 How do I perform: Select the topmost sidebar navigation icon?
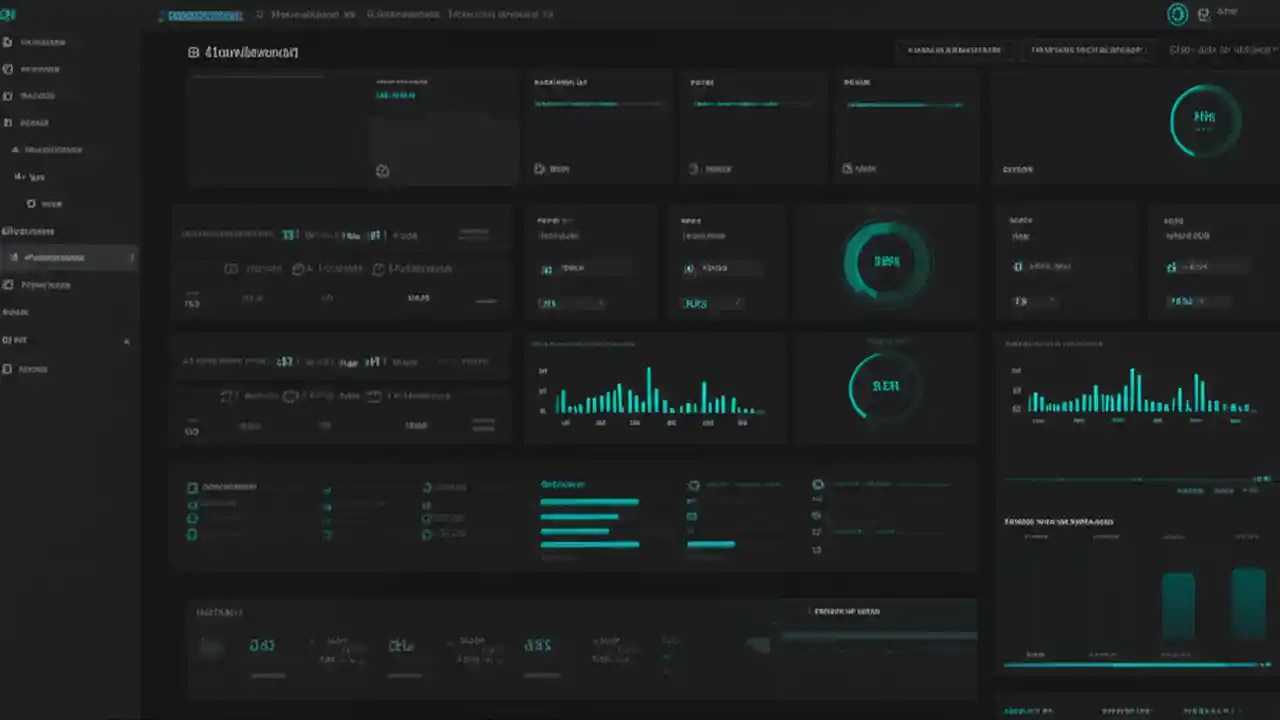coord(8,42)
